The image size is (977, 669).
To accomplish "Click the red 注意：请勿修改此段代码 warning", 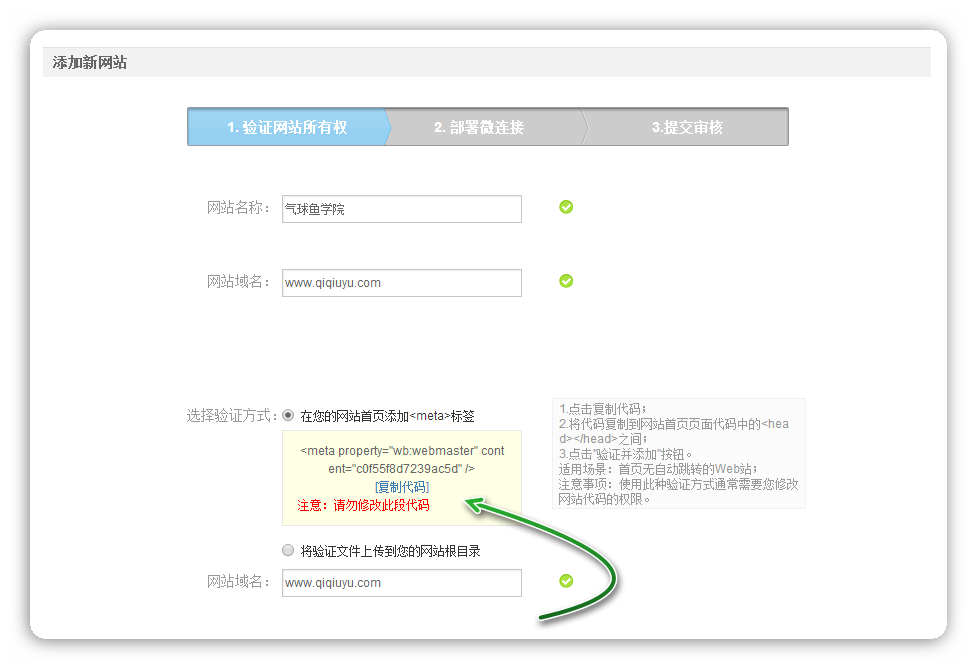I will tap(363, 506).
